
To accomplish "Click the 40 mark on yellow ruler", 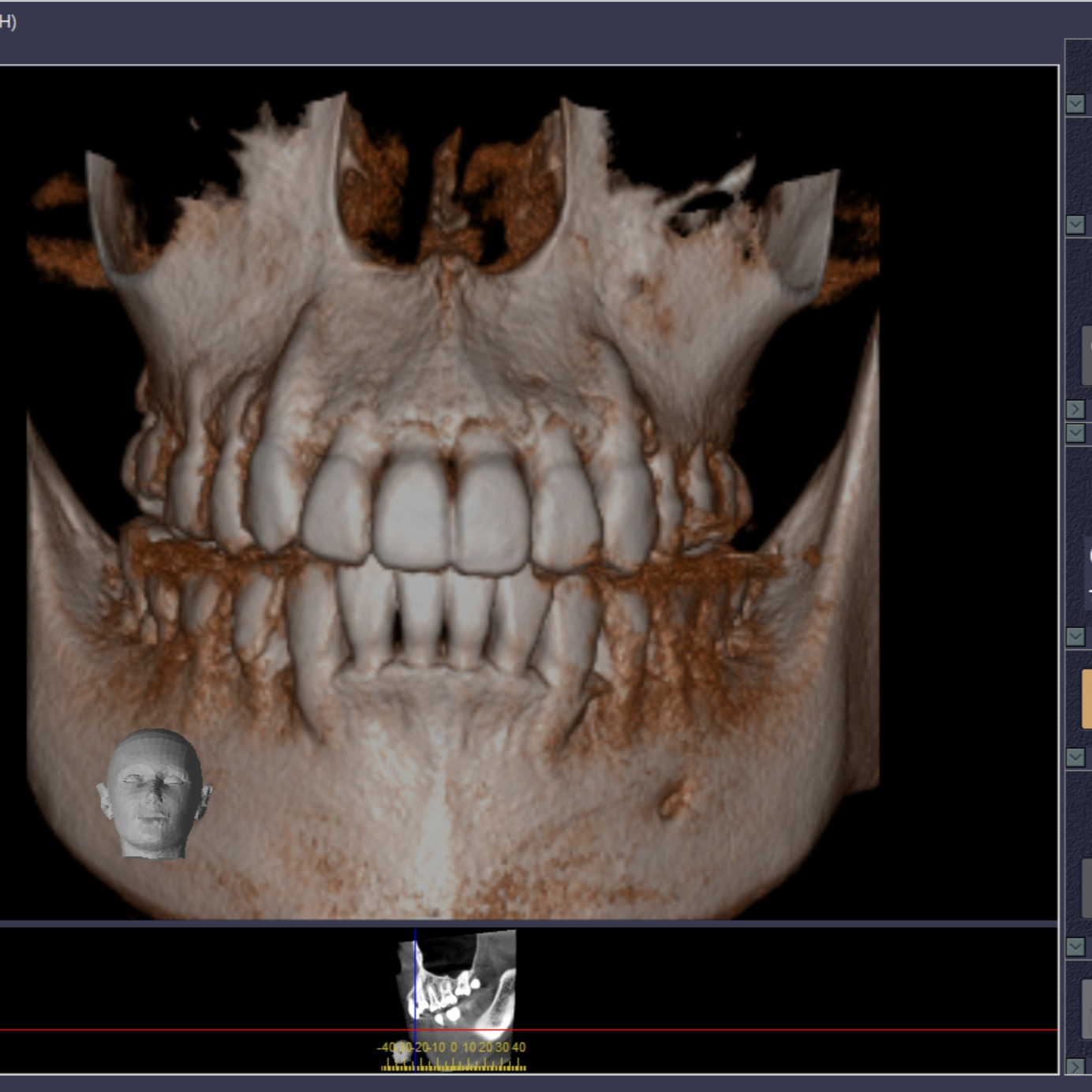I will click(x=518, y=1048).
